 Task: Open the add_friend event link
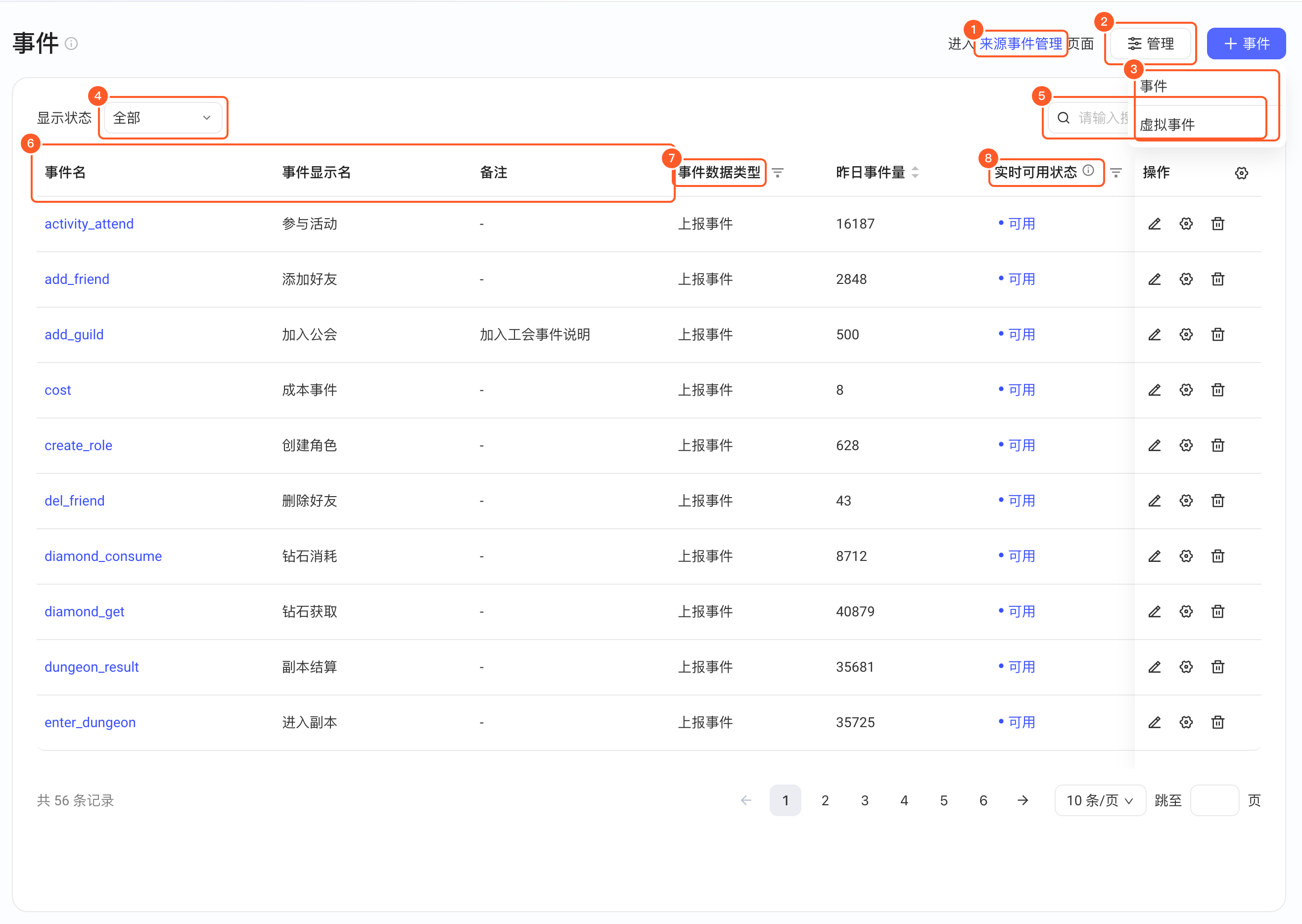(77, 279)
